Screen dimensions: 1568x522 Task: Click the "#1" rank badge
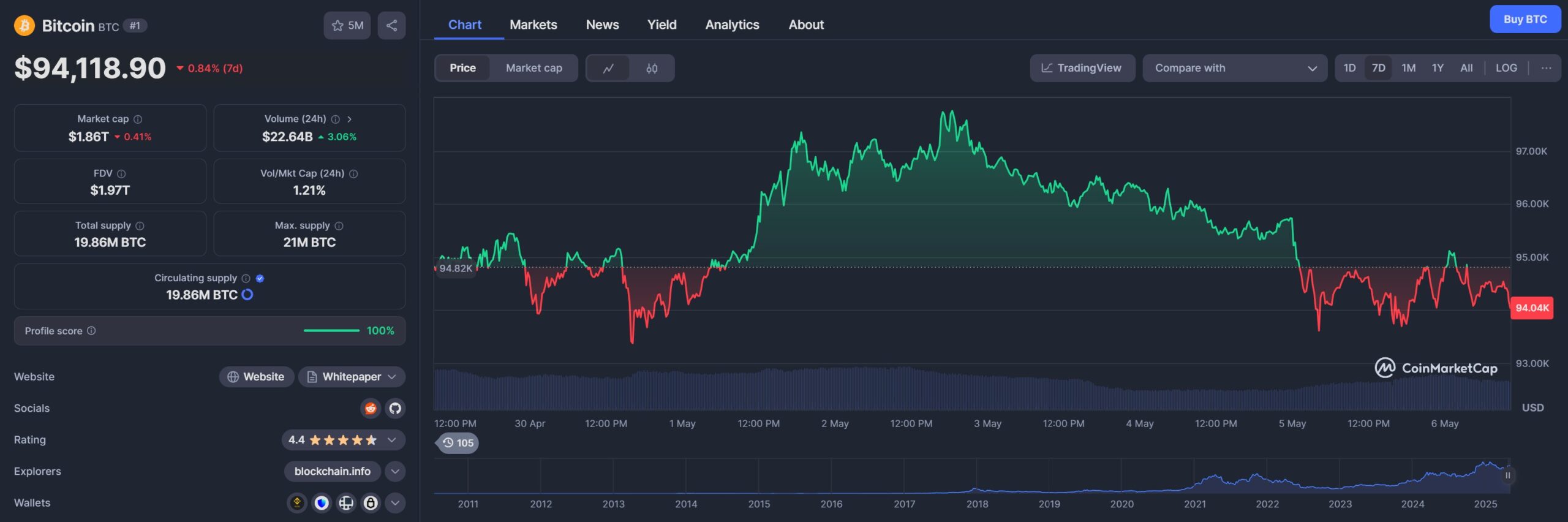pyautogui.click(x=135, y=26)
